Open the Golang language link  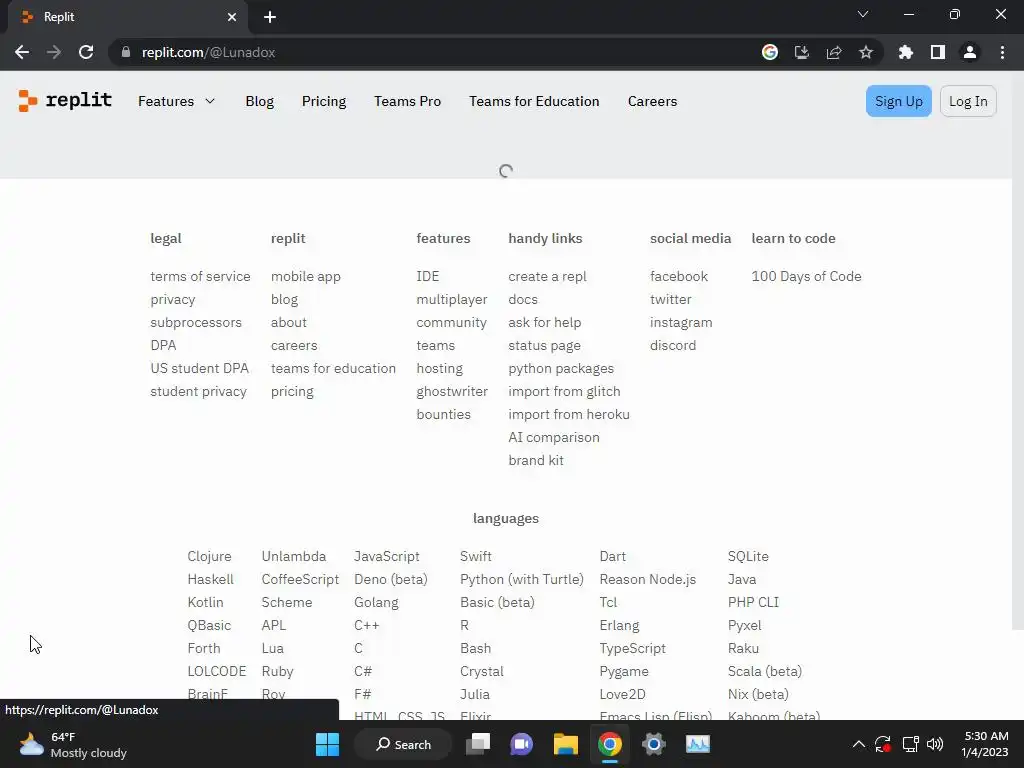pos(376,602)
